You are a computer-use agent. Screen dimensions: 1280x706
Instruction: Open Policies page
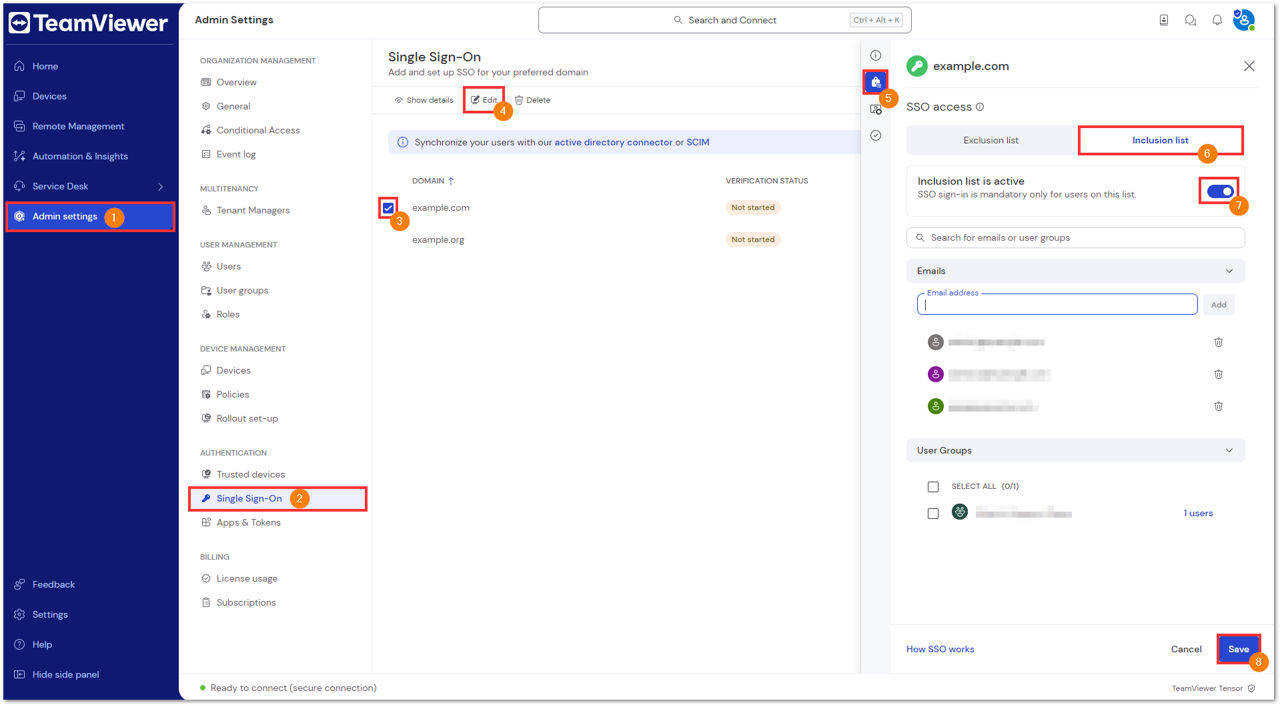pos(233,394)
